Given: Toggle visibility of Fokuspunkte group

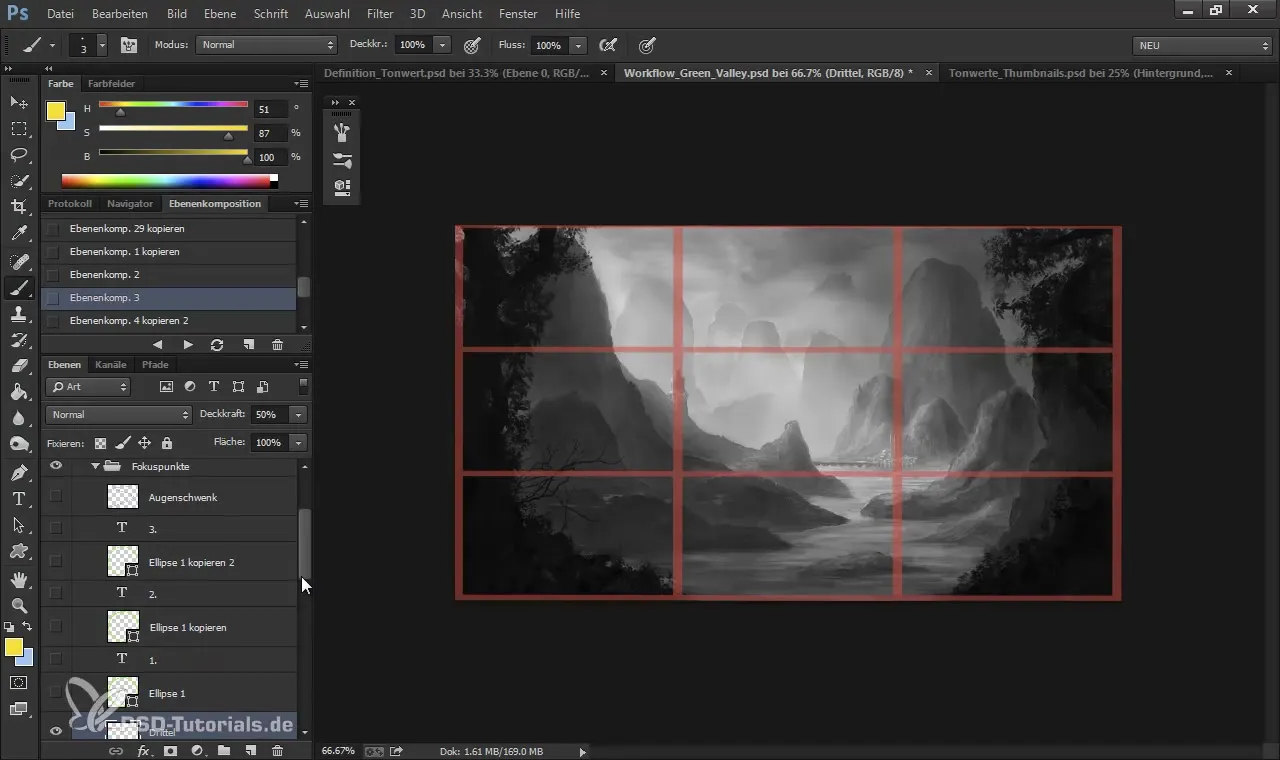Looking at the screenshot, I should tap(56, 466).
